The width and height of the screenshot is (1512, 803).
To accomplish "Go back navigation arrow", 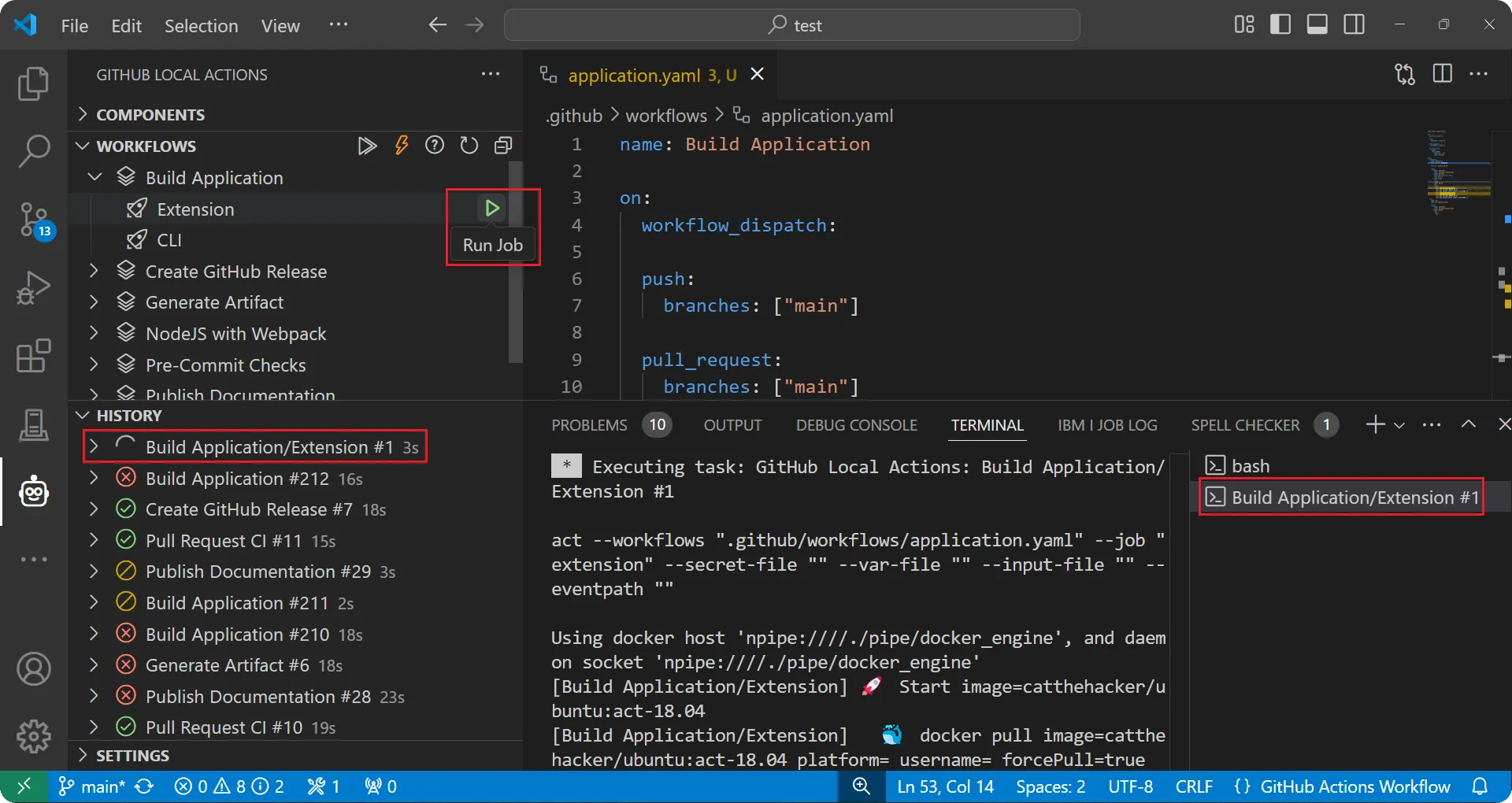I will [437, 25].
